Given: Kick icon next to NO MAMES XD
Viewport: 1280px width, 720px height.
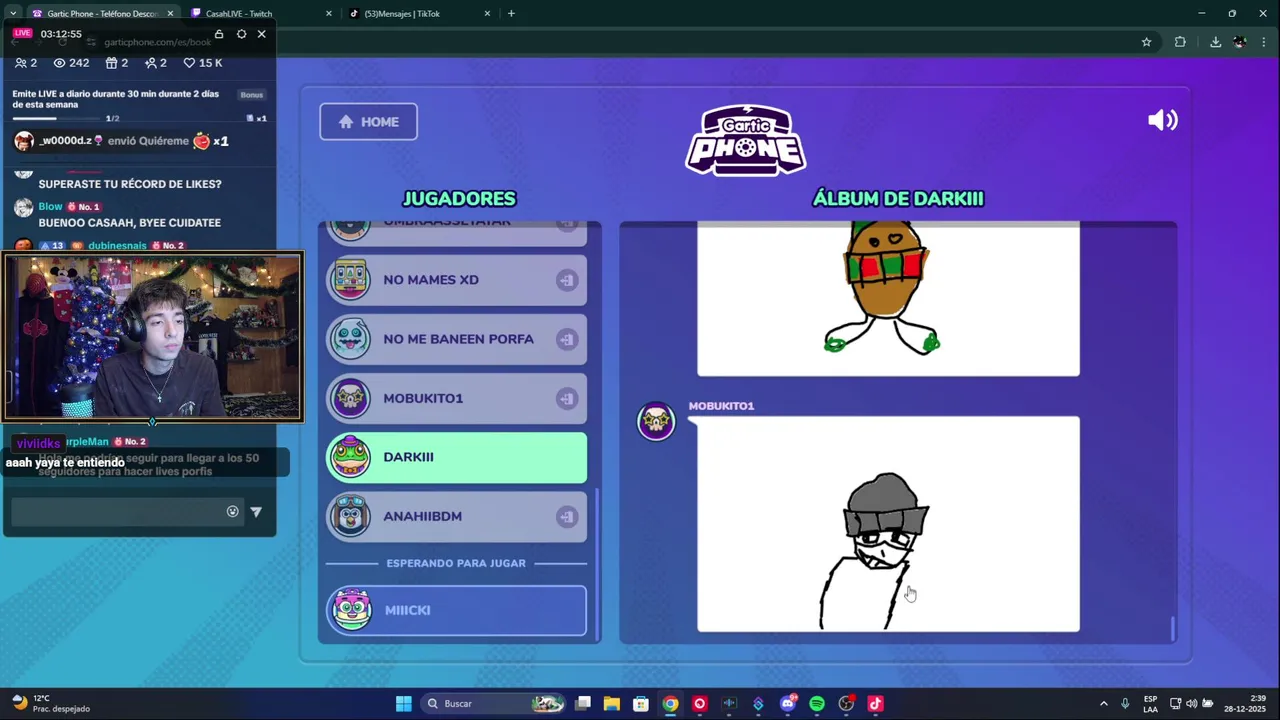Looking at the screenshot, I should point(567,280).
